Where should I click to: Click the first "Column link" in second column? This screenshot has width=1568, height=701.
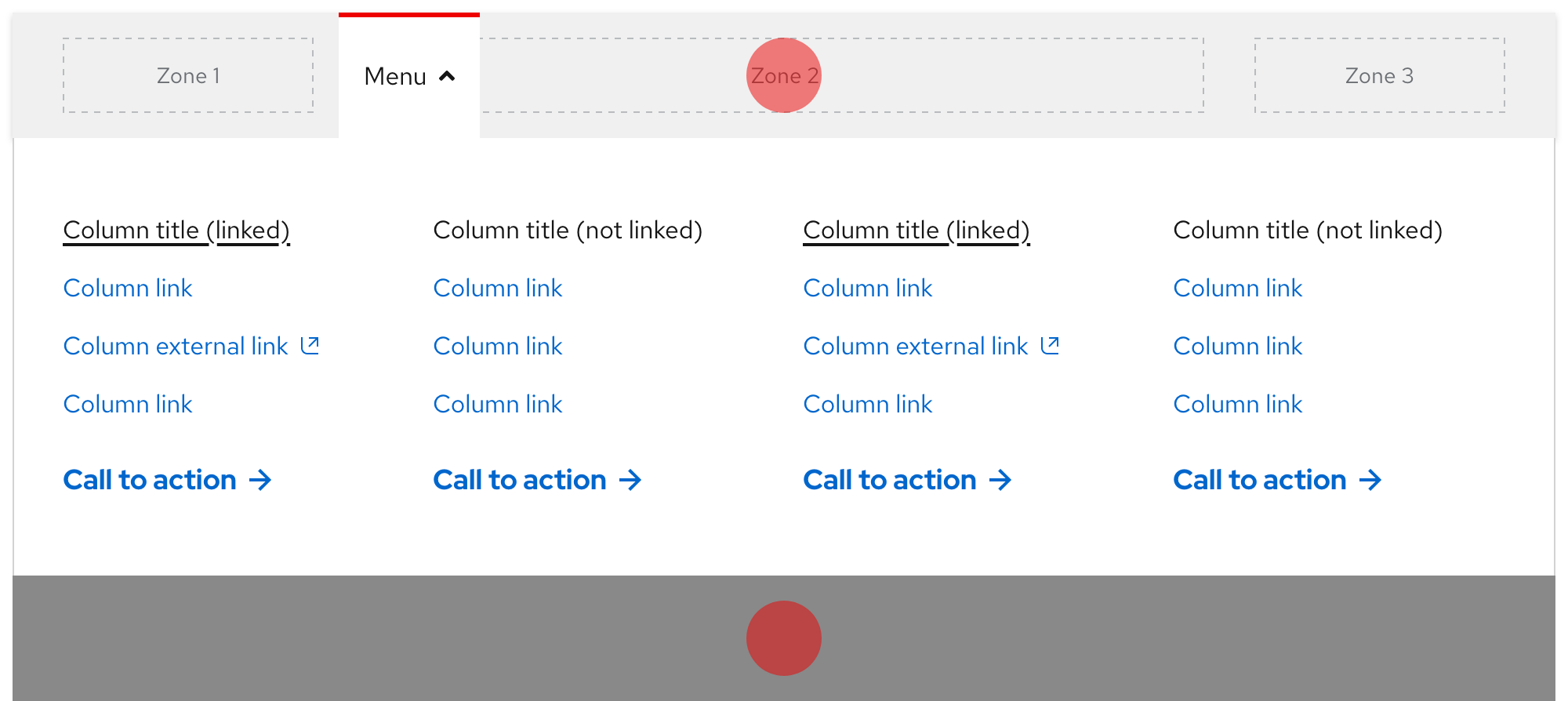[x=497, y=288]
